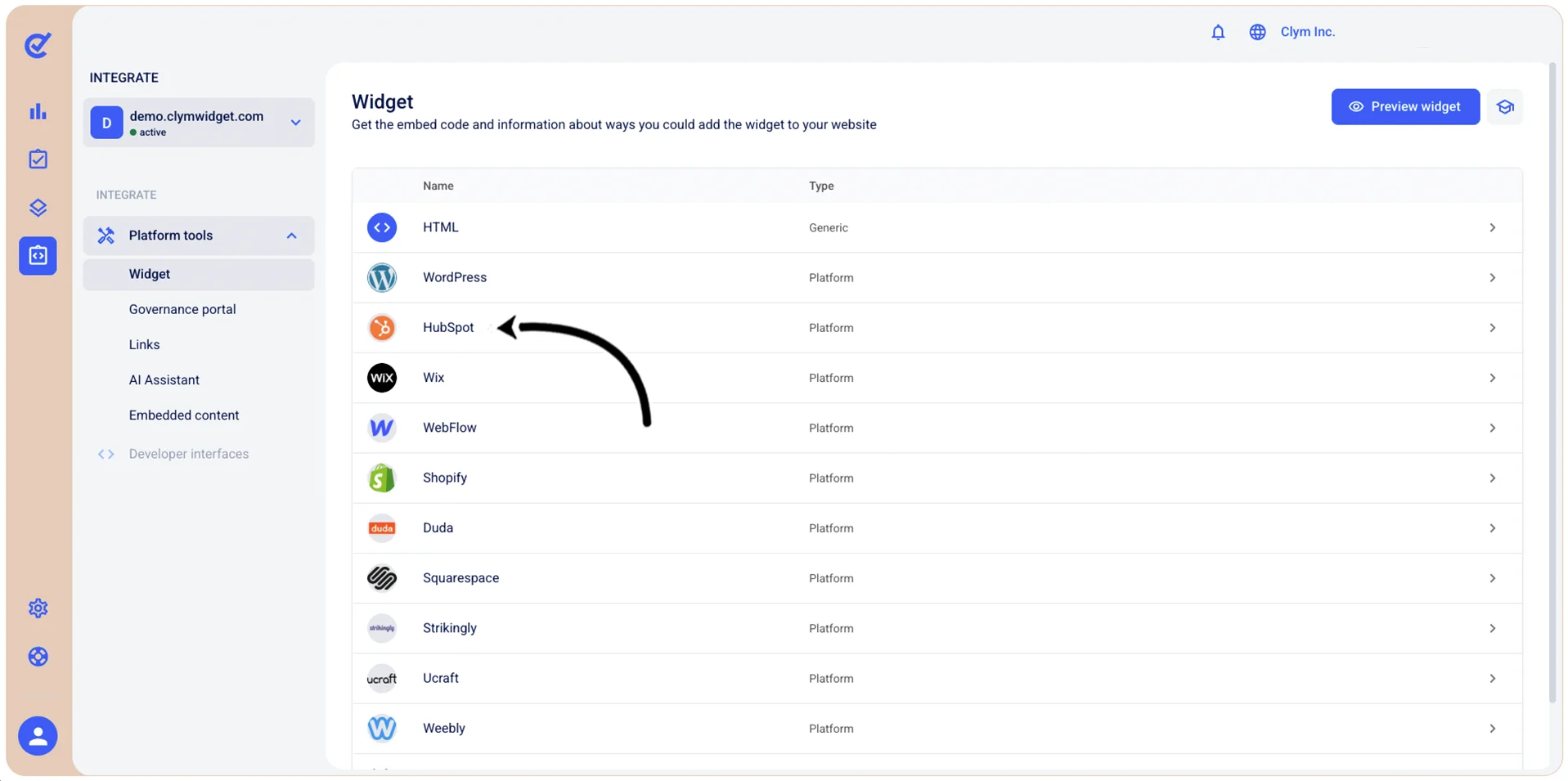Viewport: 1568px width, 781px height.
Task: Open the layers sidebar icon
Action: (x=38, y=208)
